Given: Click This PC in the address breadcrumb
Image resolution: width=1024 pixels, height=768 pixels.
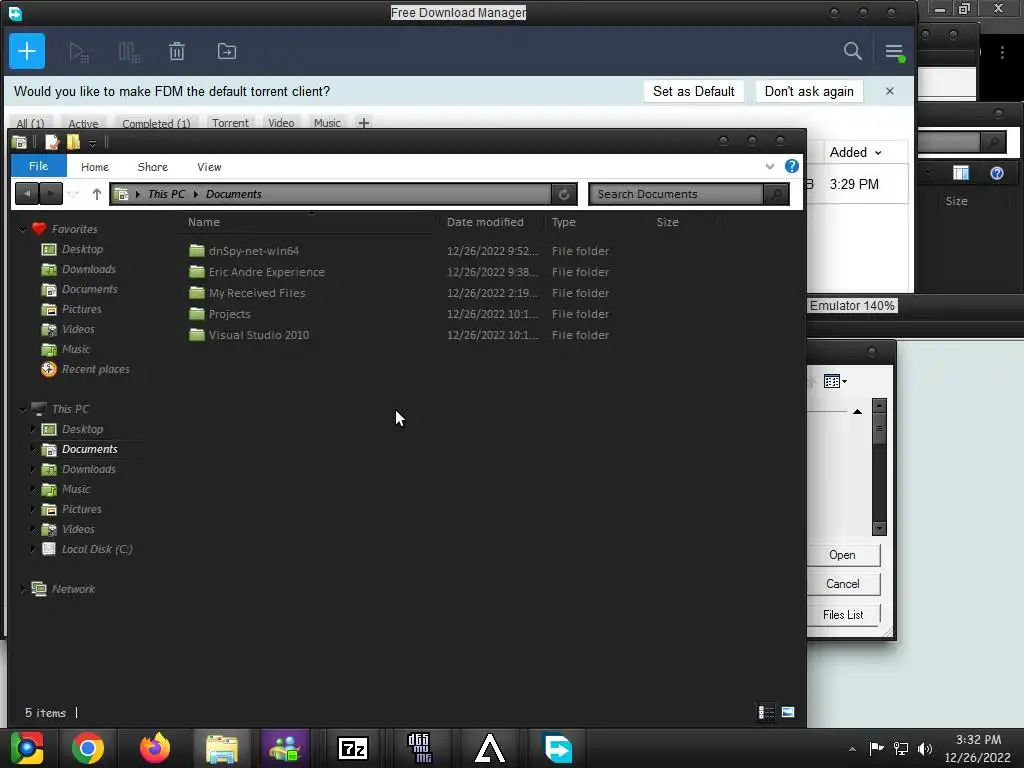Looking at the screenshot, I should (167, 194).
